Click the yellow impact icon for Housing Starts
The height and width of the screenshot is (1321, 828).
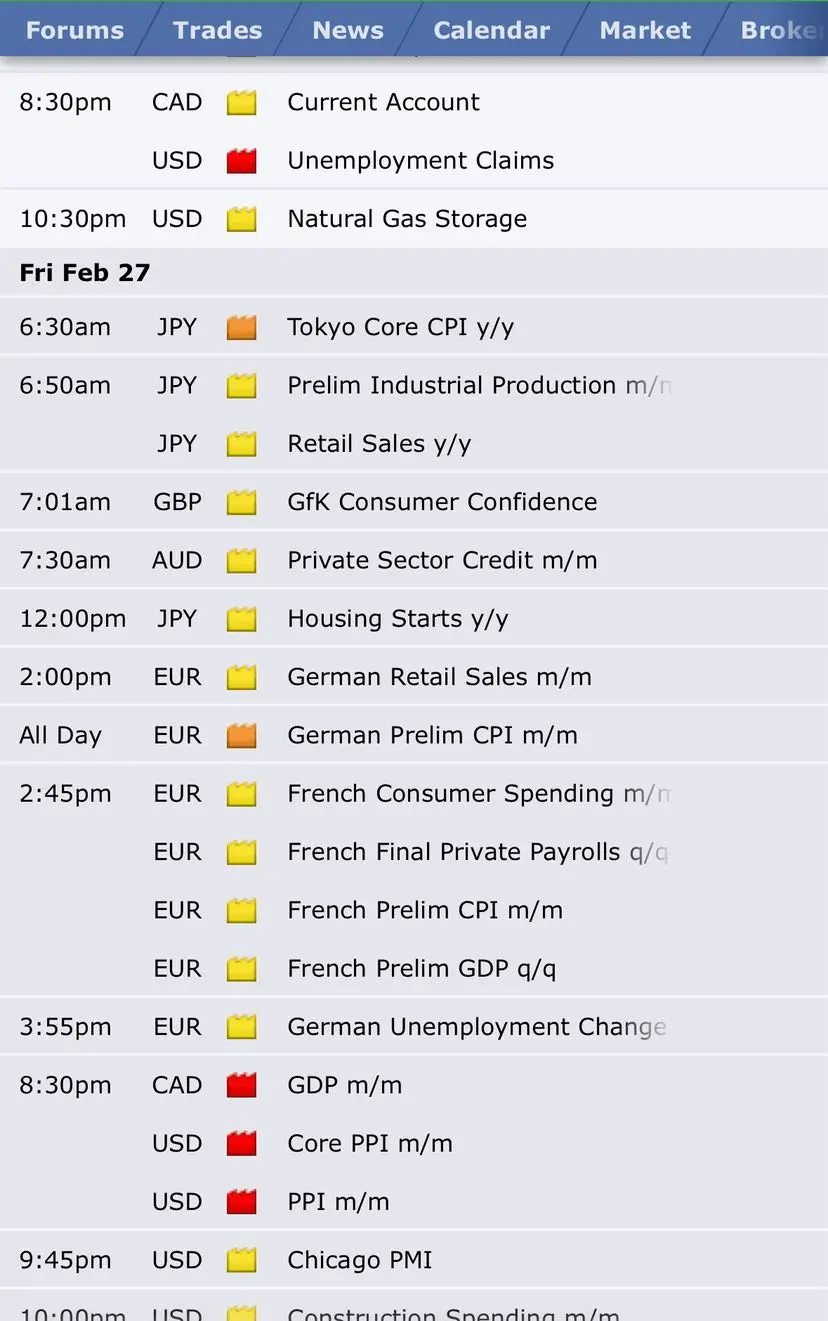[x=241, y=619]
